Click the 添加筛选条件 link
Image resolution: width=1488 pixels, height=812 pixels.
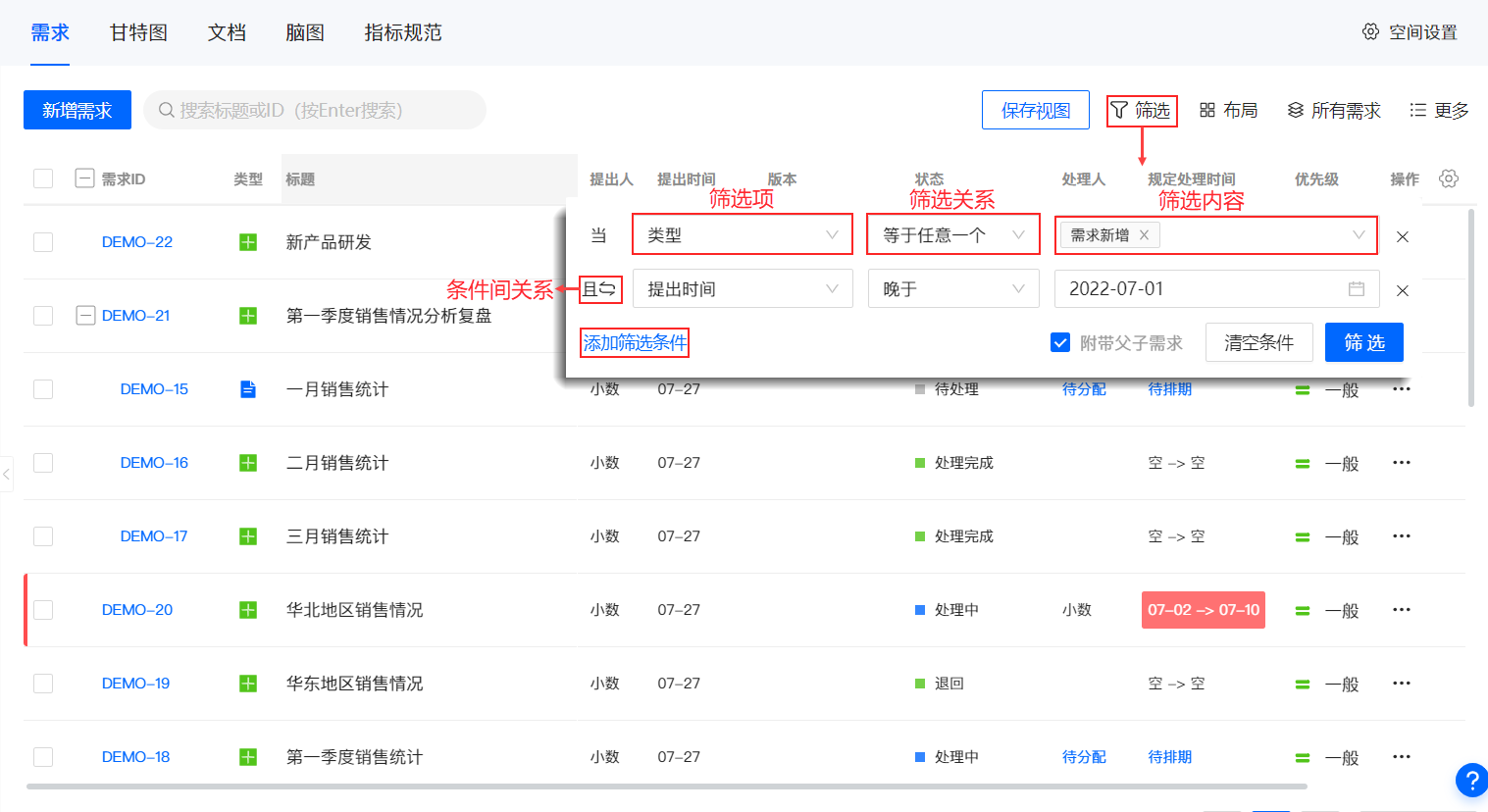tap(635, 342)
